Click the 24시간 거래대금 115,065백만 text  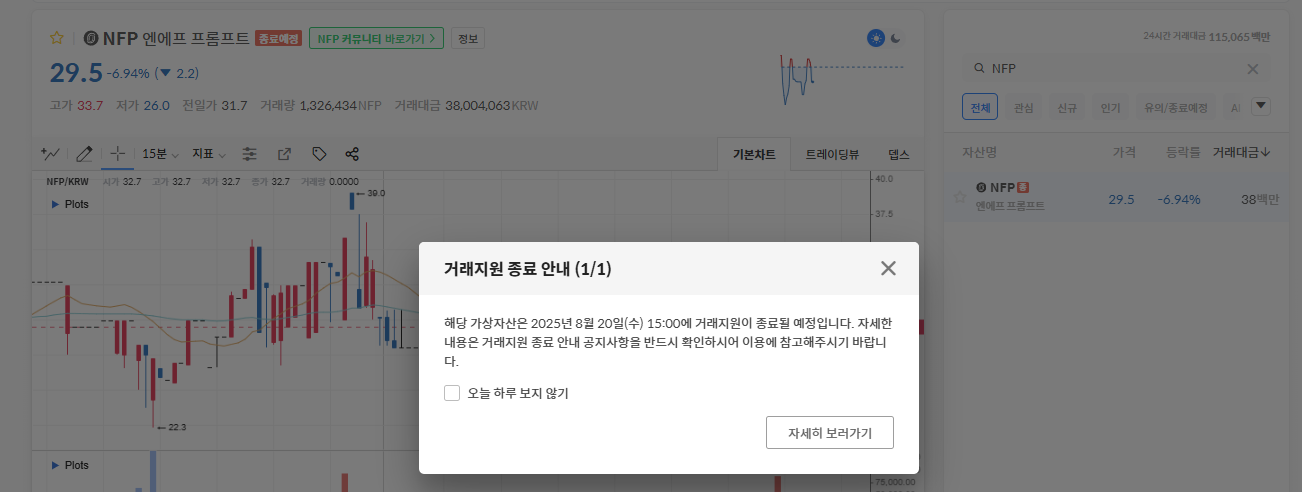(x=1206, y=36)
